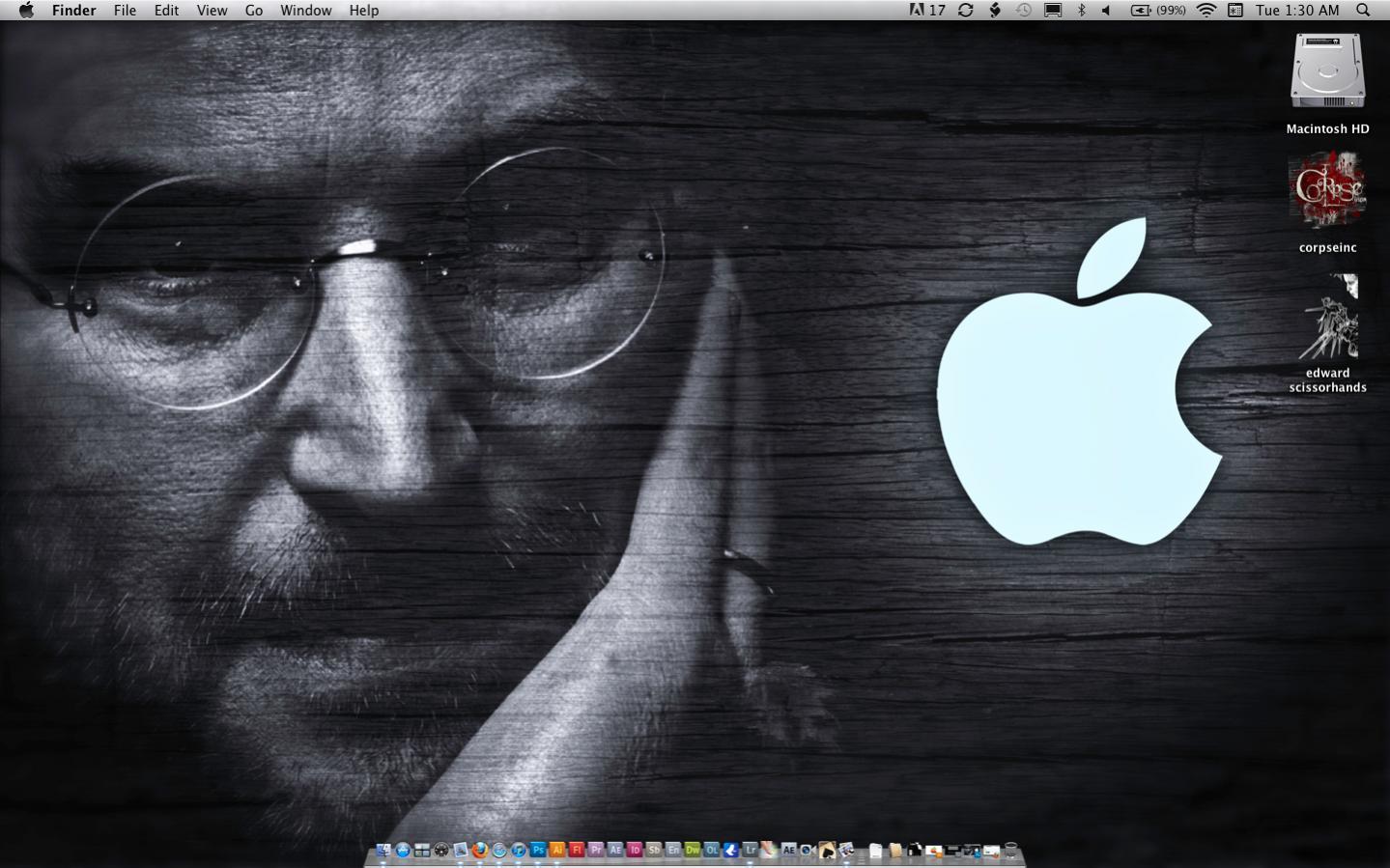Open the volume control in menu bar
The width and height of the screenshot is (1390, 868).
pos(1107,10)
